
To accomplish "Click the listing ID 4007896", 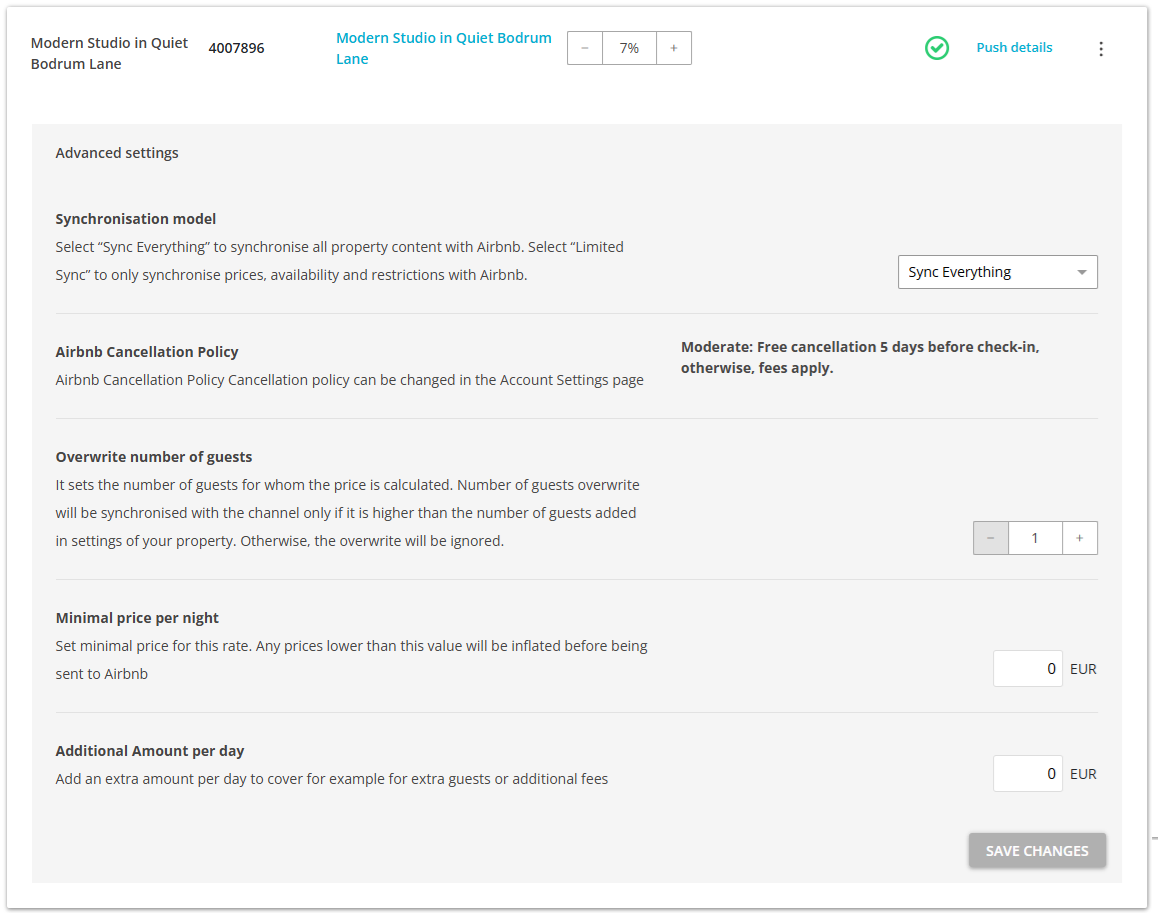I will click(236, 48).
